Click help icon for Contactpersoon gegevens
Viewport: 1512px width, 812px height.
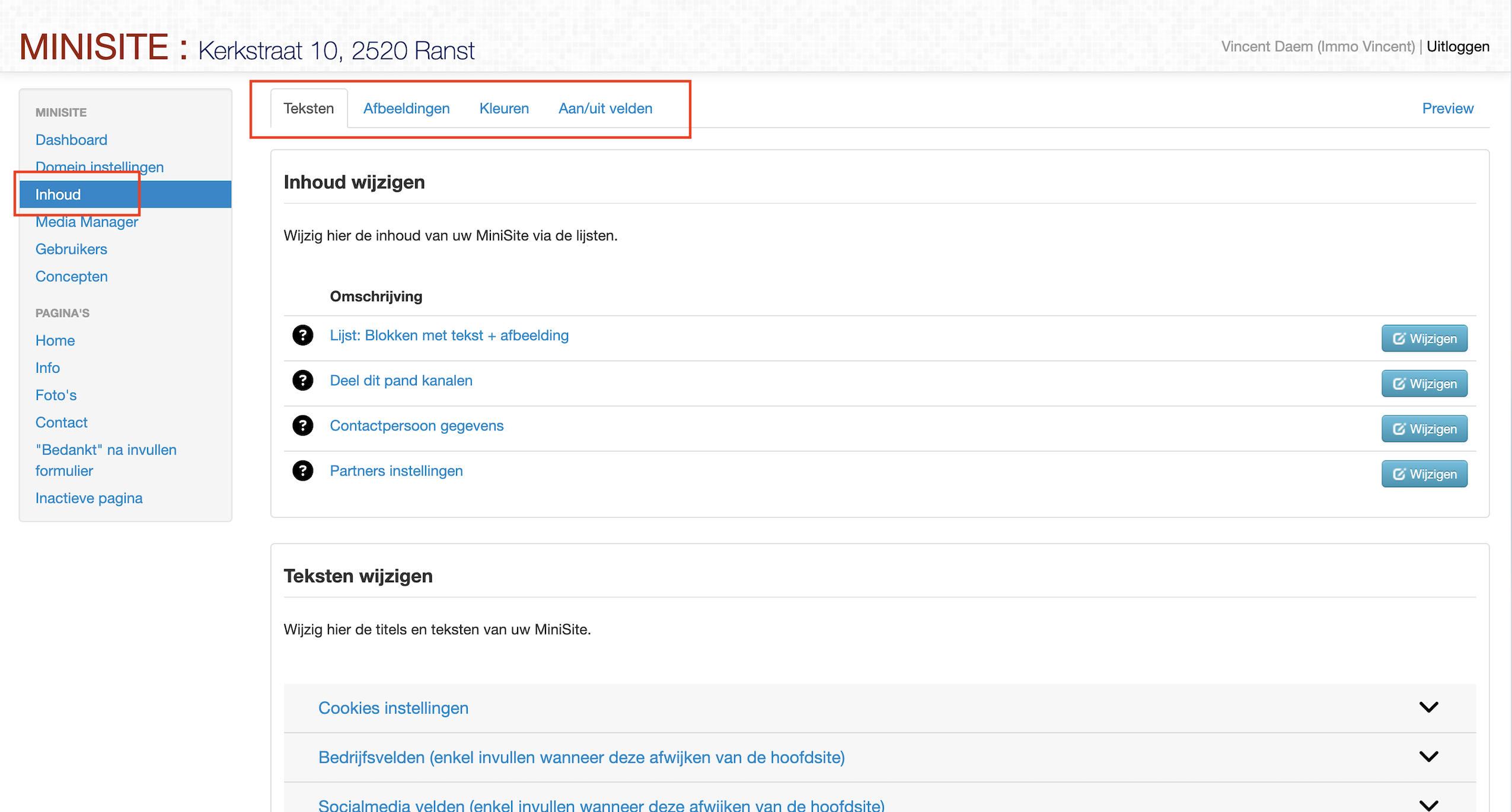point(302,426)
